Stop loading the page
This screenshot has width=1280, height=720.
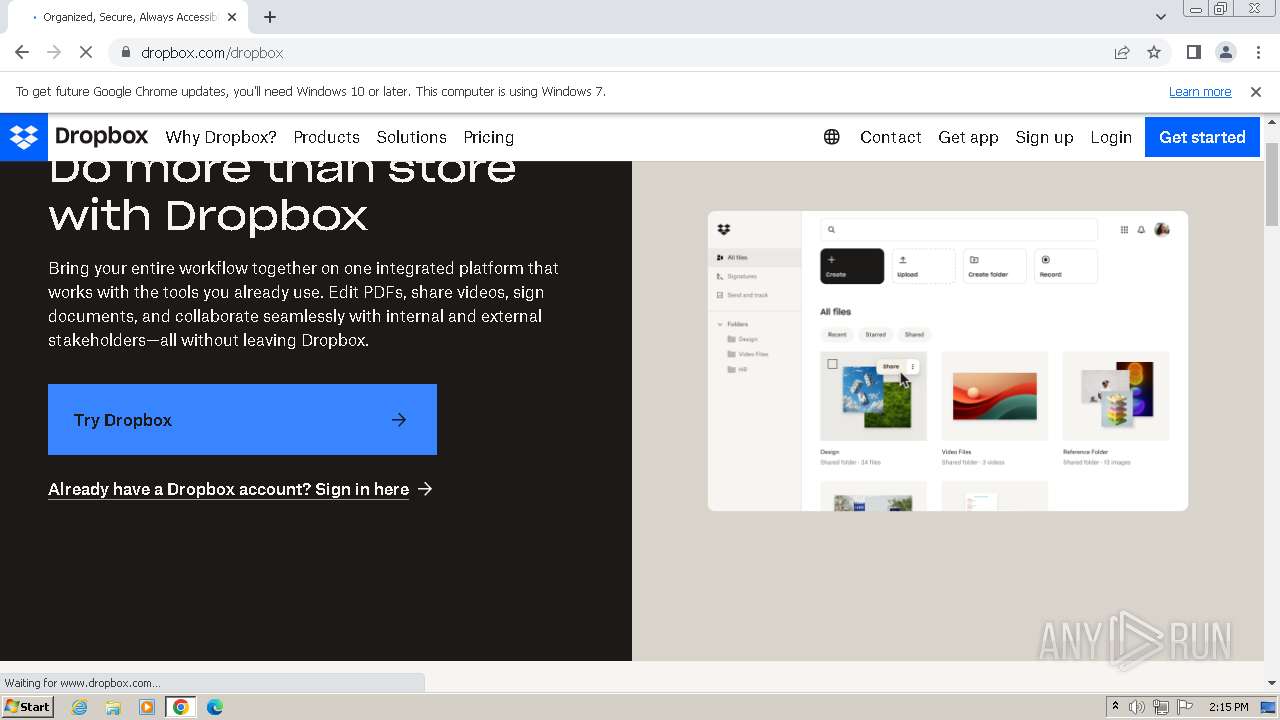86,52
